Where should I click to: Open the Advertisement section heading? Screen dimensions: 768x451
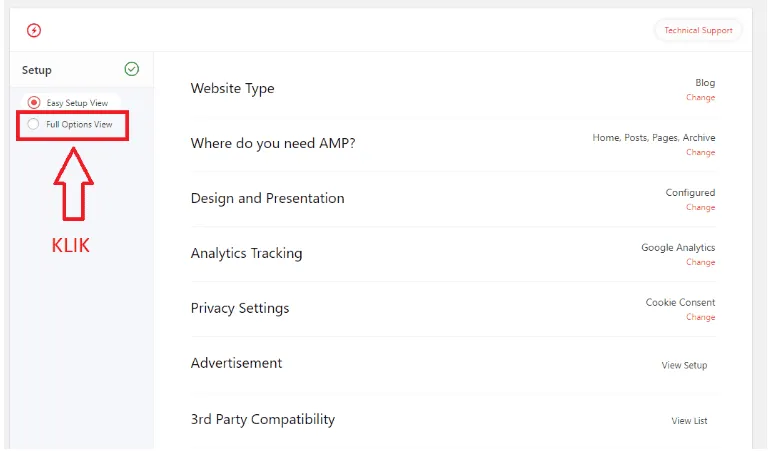(x=236, y=363)
